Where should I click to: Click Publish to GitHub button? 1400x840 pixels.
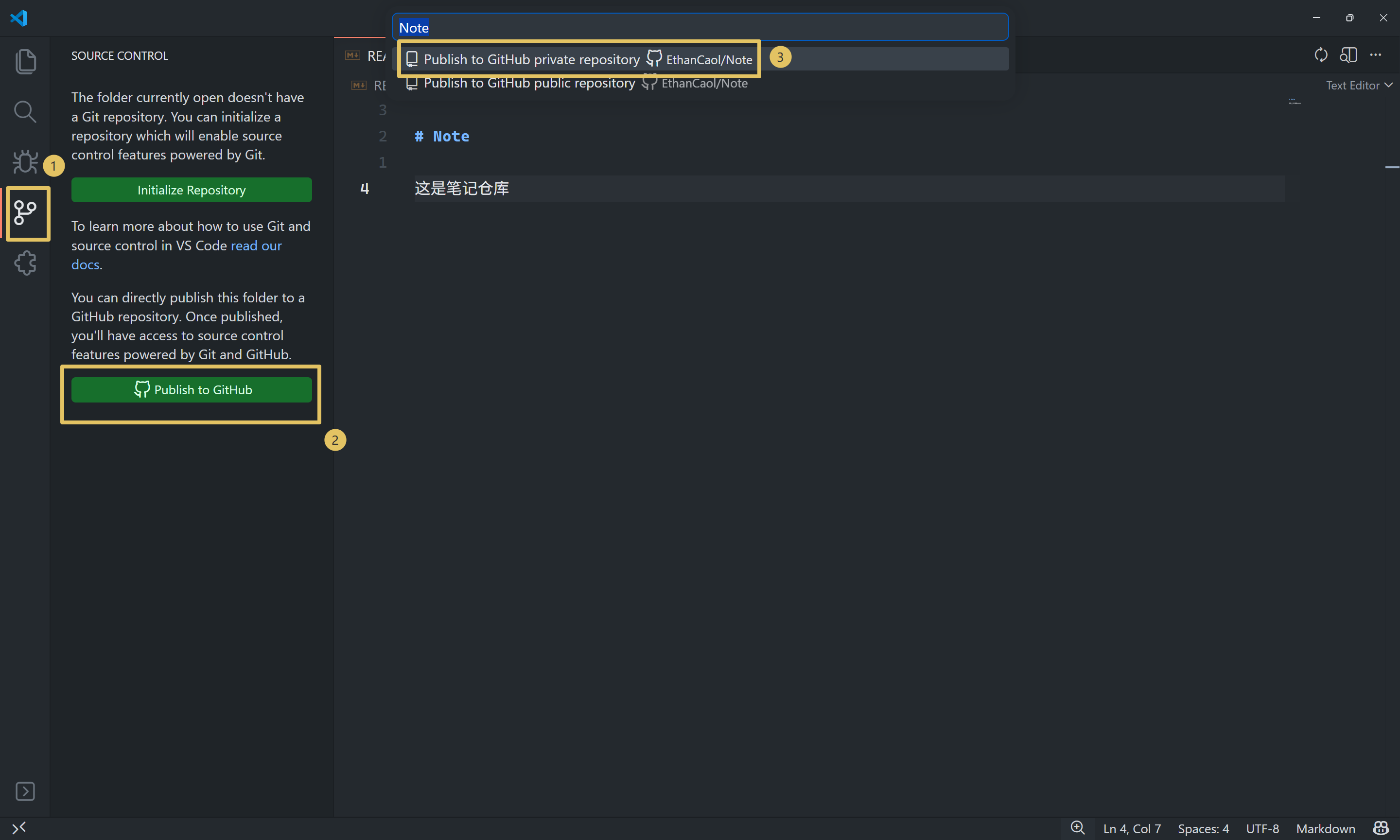(x=191, y=389)
